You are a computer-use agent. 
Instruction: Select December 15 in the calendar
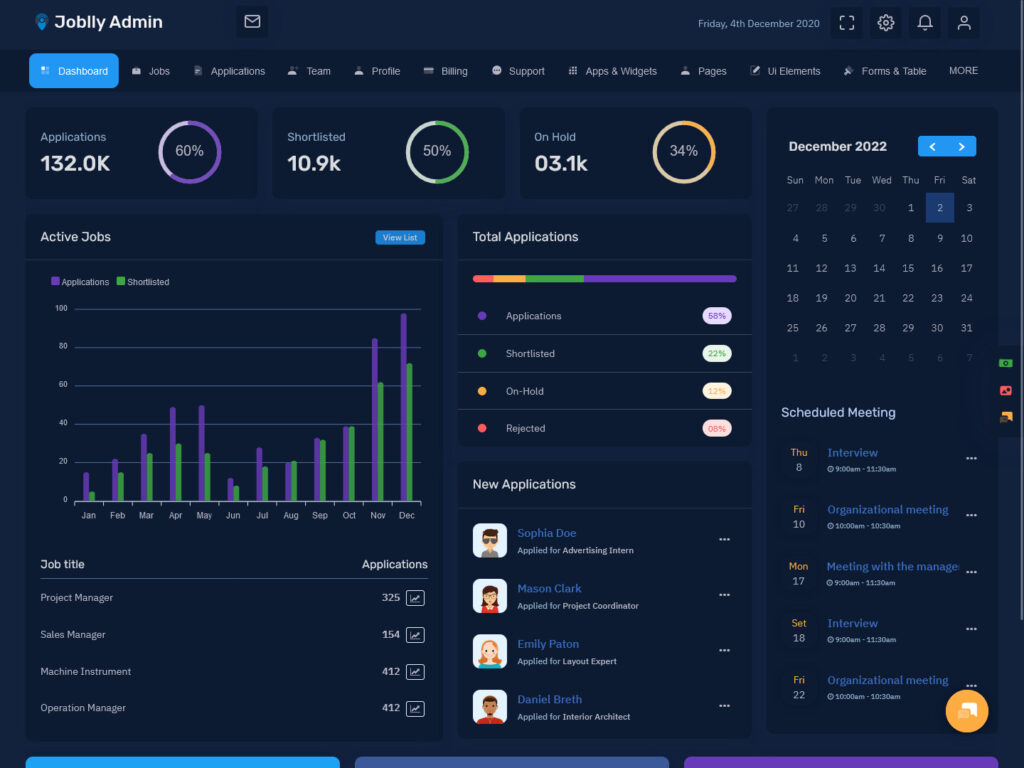pyautogui.click(x=908, y=268)
